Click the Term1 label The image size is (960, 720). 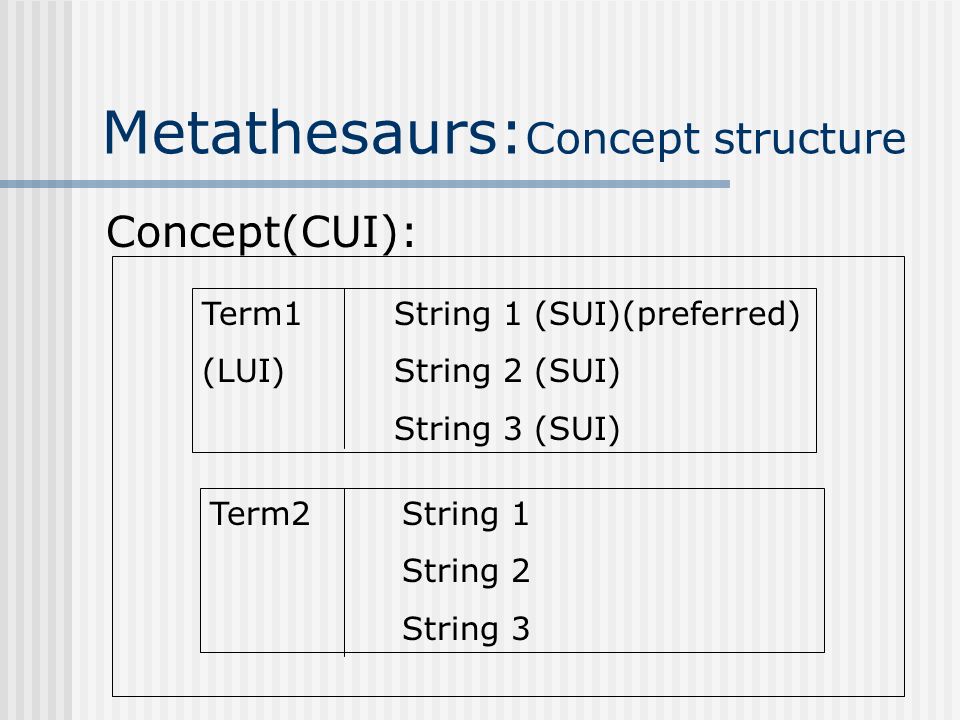pos(251,314)
